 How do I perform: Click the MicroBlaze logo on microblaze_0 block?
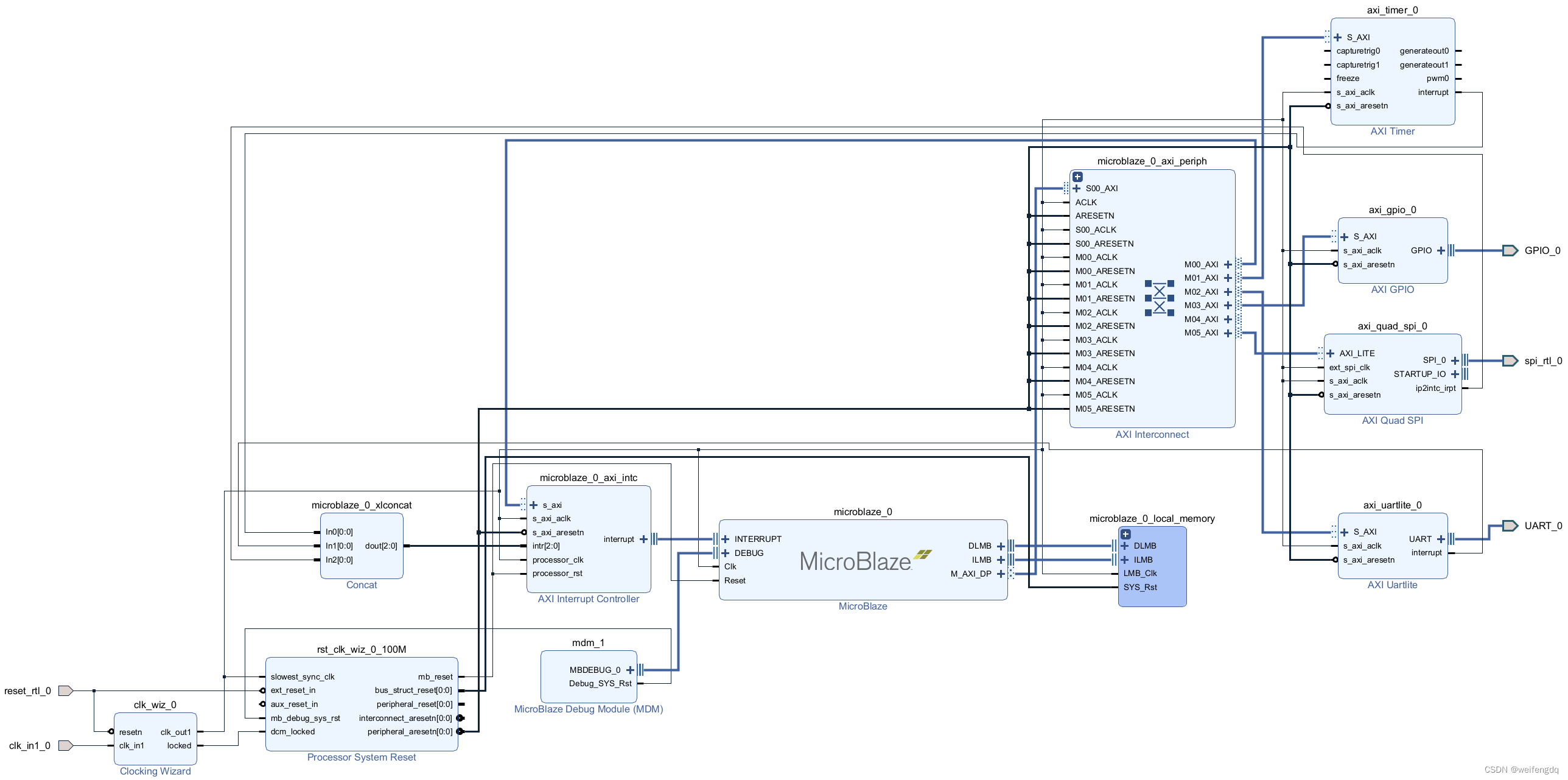tap(864, 561)
